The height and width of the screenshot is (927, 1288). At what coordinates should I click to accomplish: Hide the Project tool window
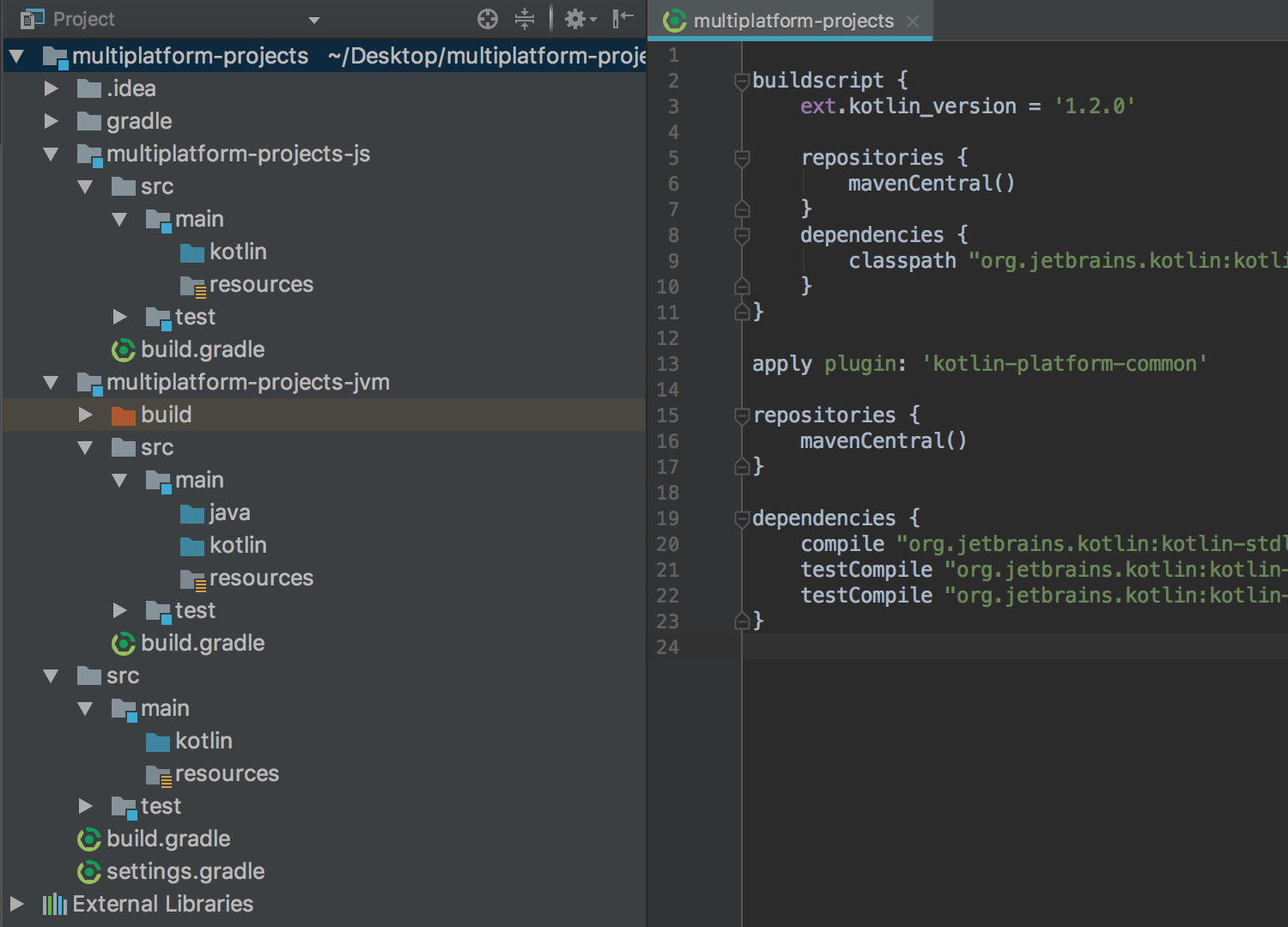tap(623, 18)
